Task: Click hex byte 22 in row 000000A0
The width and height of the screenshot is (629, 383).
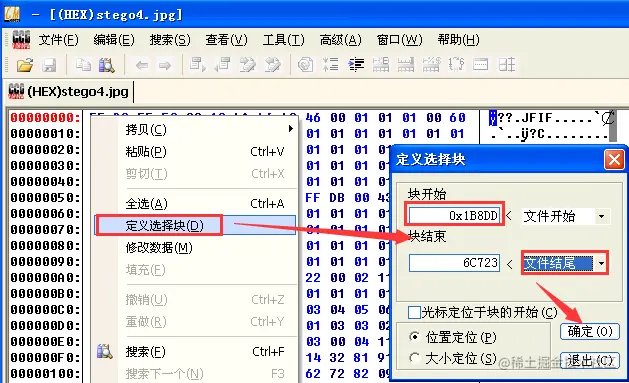Action: click(x=313, y=278)
